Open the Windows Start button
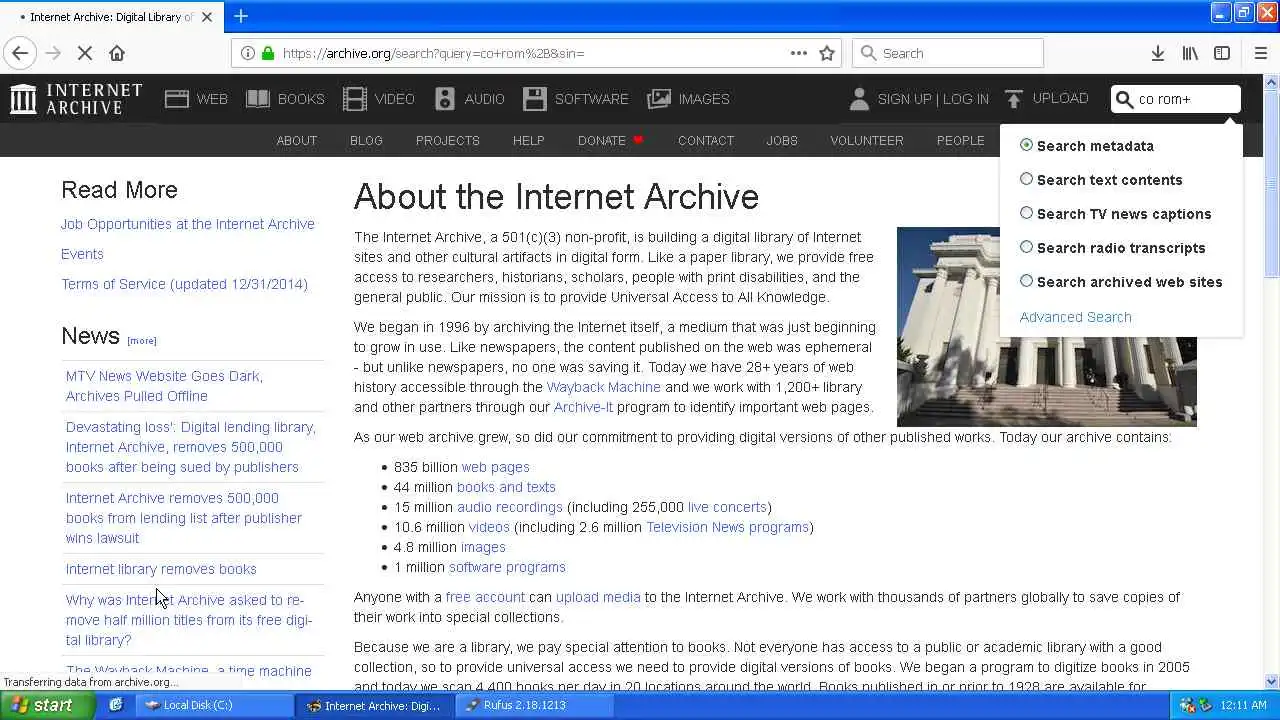 click(46, 705)
